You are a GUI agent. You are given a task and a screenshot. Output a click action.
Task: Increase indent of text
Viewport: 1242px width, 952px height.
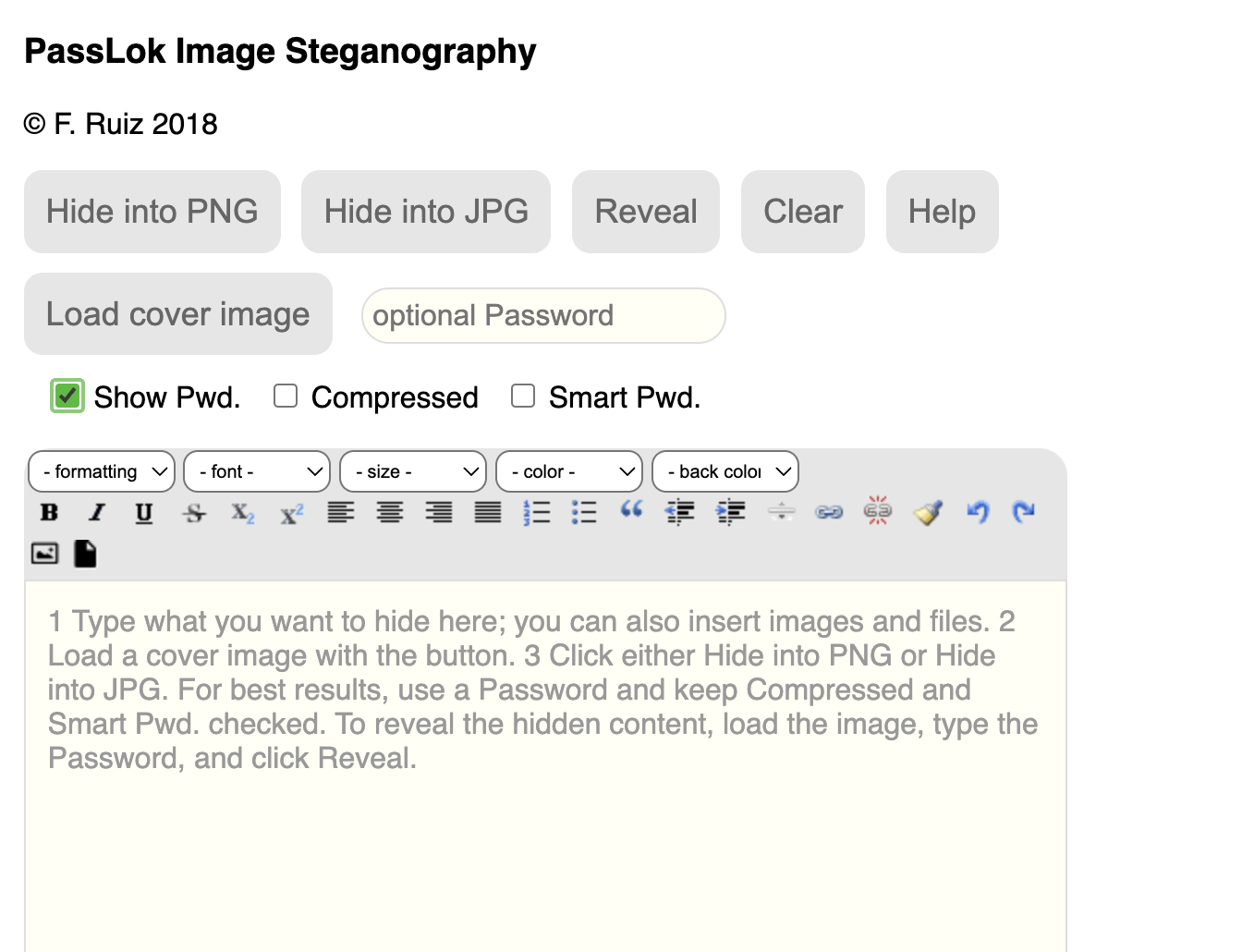coord(731,512)
